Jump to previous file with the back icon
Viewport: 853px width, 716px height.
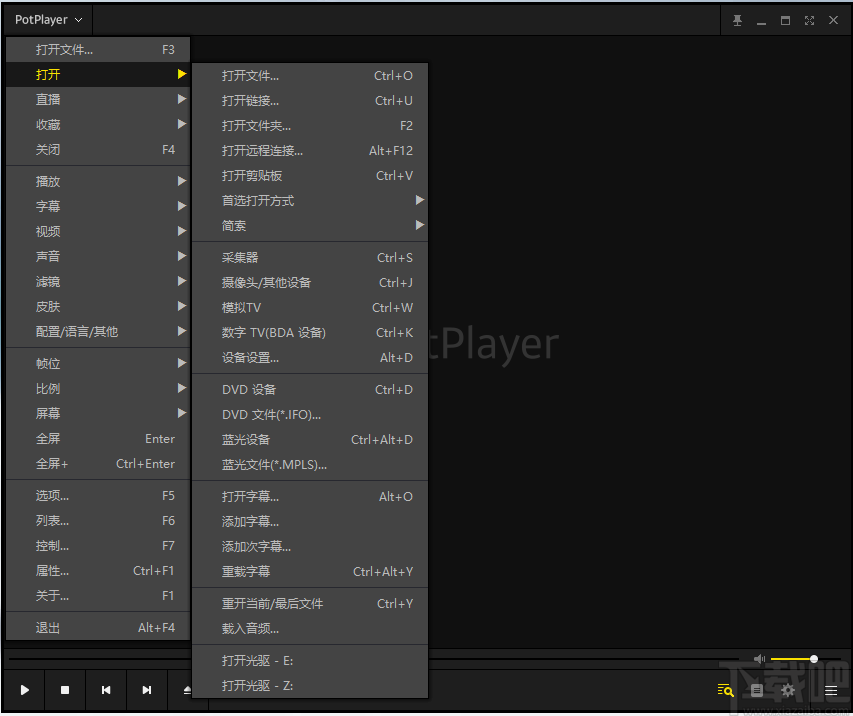pyautogui.click(x=106, y=690)
